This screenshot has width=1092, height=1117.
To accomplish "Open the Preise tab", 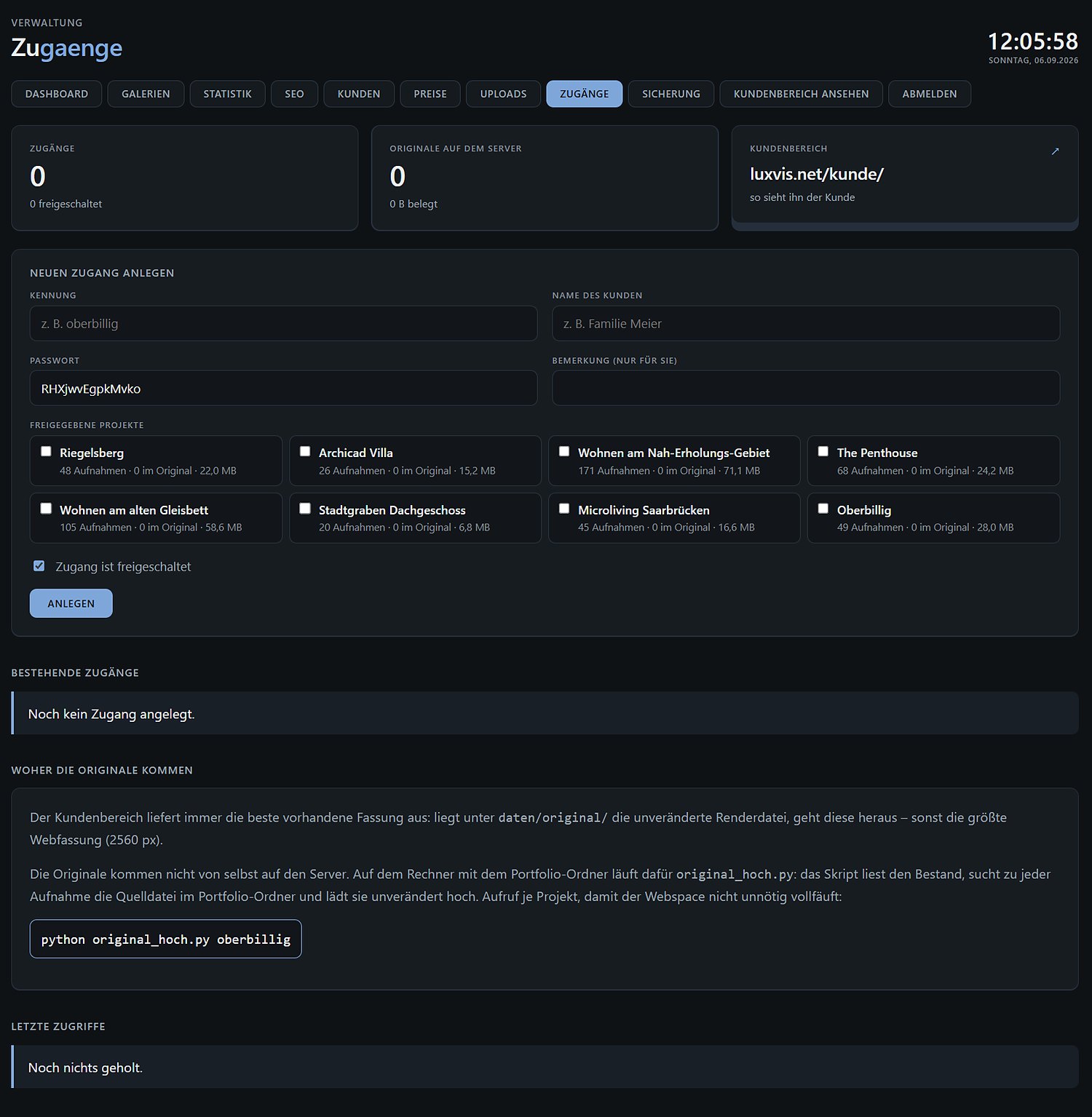I will point(430,94).
